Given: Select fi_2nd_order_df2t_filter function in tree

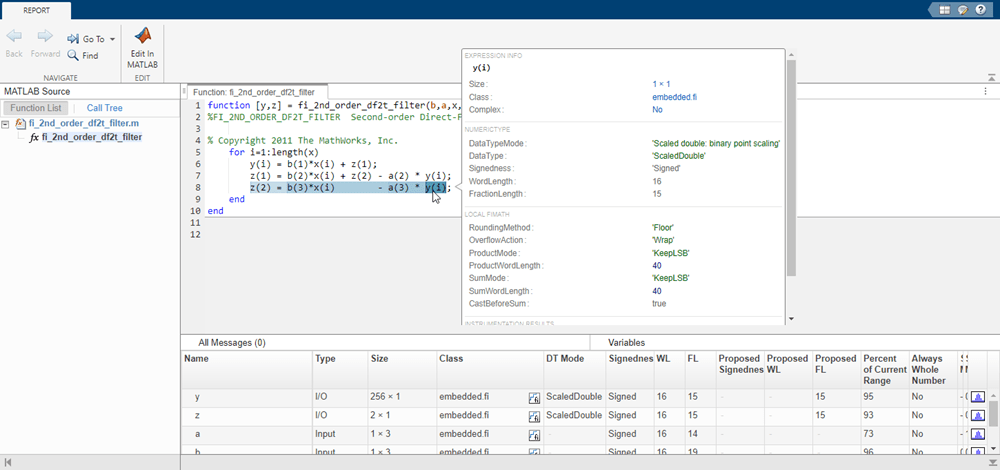Looking at the screenshot, I should pyautogui.click(x=91, y=137).
